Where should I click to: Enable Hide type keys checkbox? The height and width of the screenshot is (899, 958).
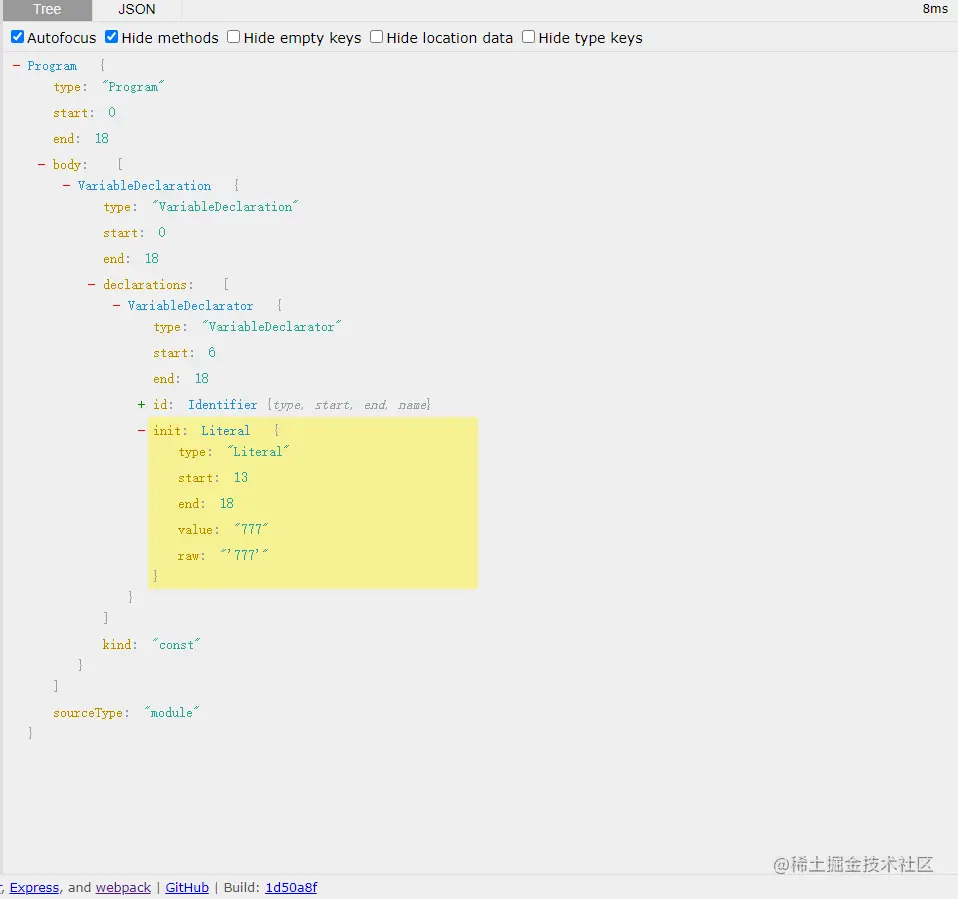pyautogui.click(x=528, y=37)
